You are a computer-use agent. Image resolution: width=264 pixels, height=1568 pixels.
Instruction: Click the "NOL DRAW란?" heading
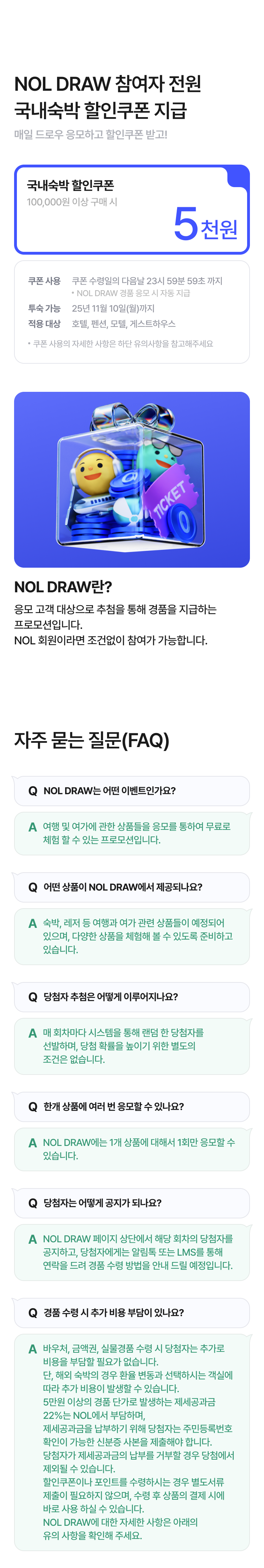[63, 587]
